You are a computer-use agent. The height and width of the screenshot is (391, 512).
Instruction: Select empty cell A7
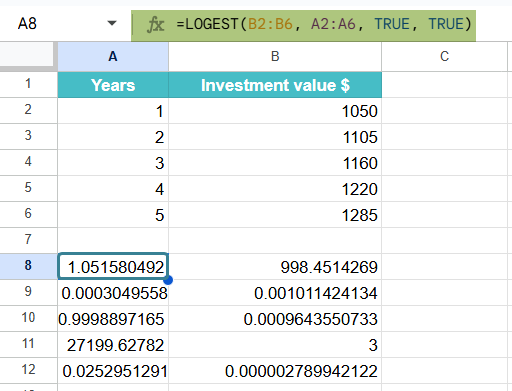coord(113,241)
